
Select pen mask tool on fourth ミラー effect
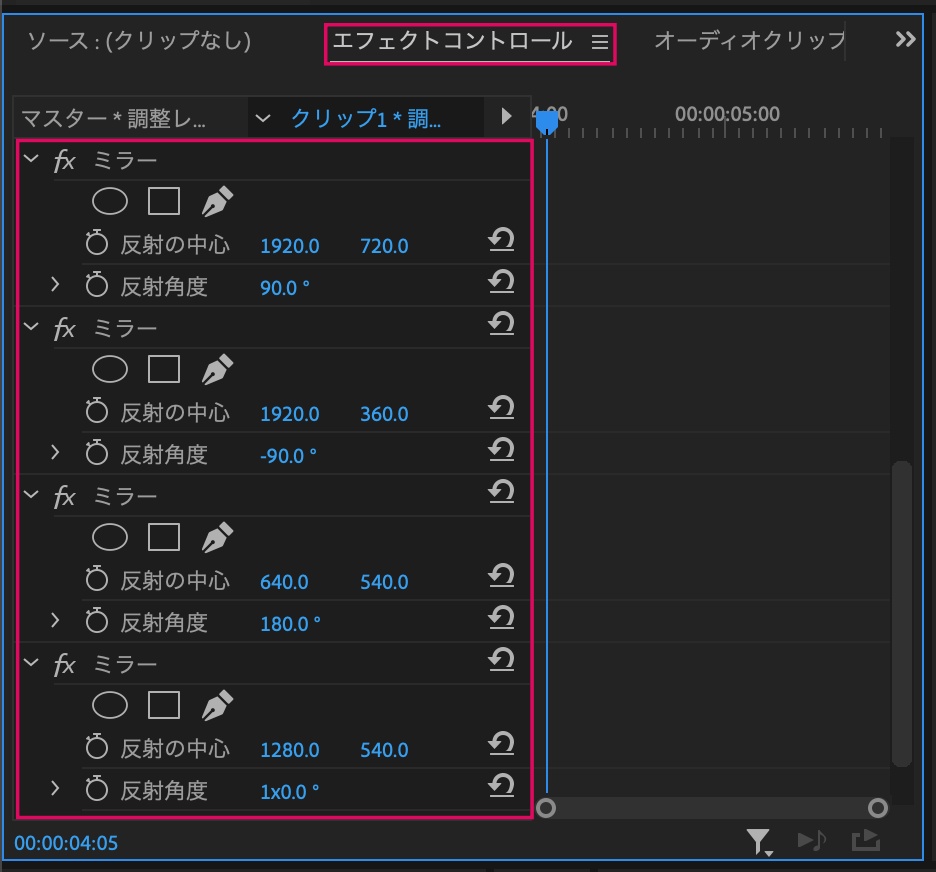pos(217,705)
